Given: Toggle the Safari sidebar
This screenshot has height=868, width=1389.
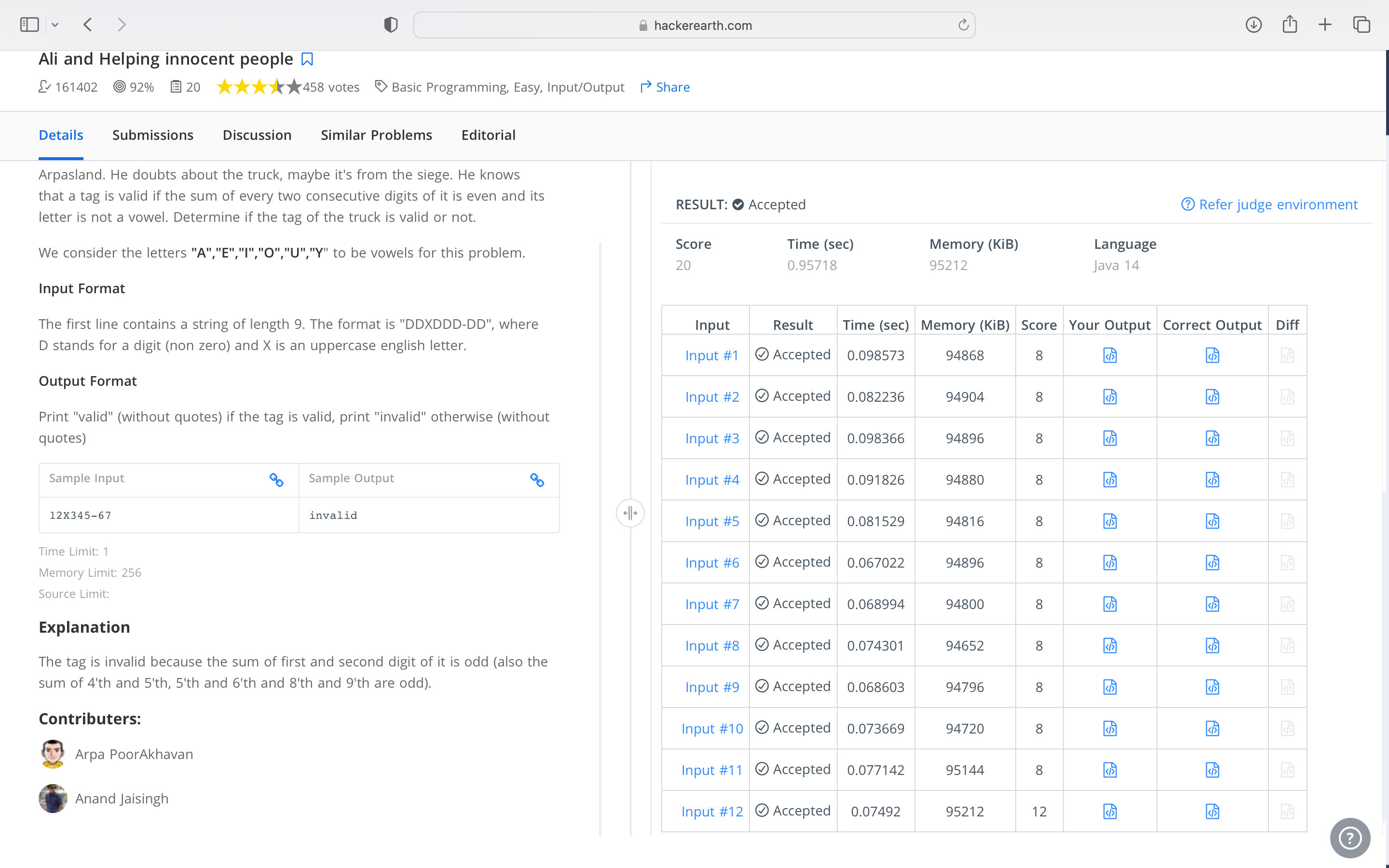Looking at the screenshot, I should coord(29,25).
